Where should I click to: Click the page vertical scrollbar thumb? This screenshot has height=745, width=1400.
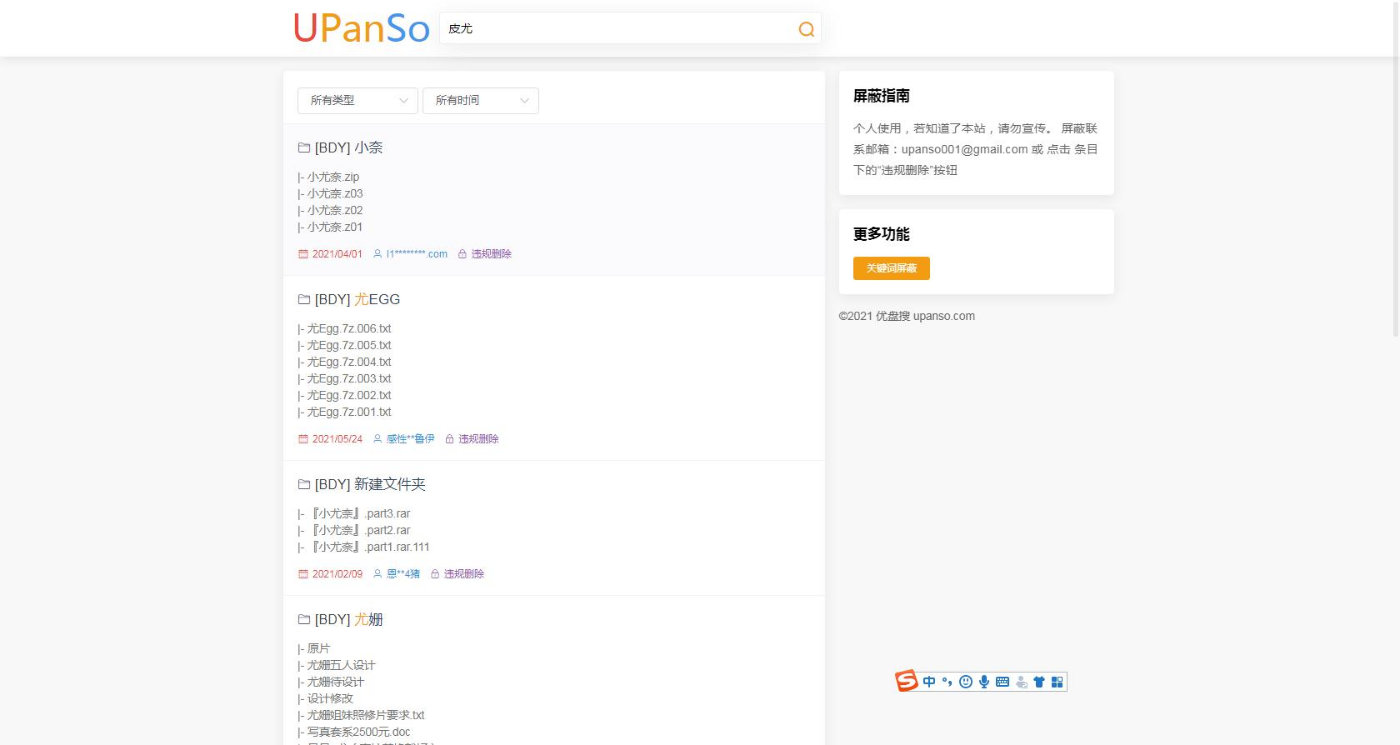pos(1396,168)
